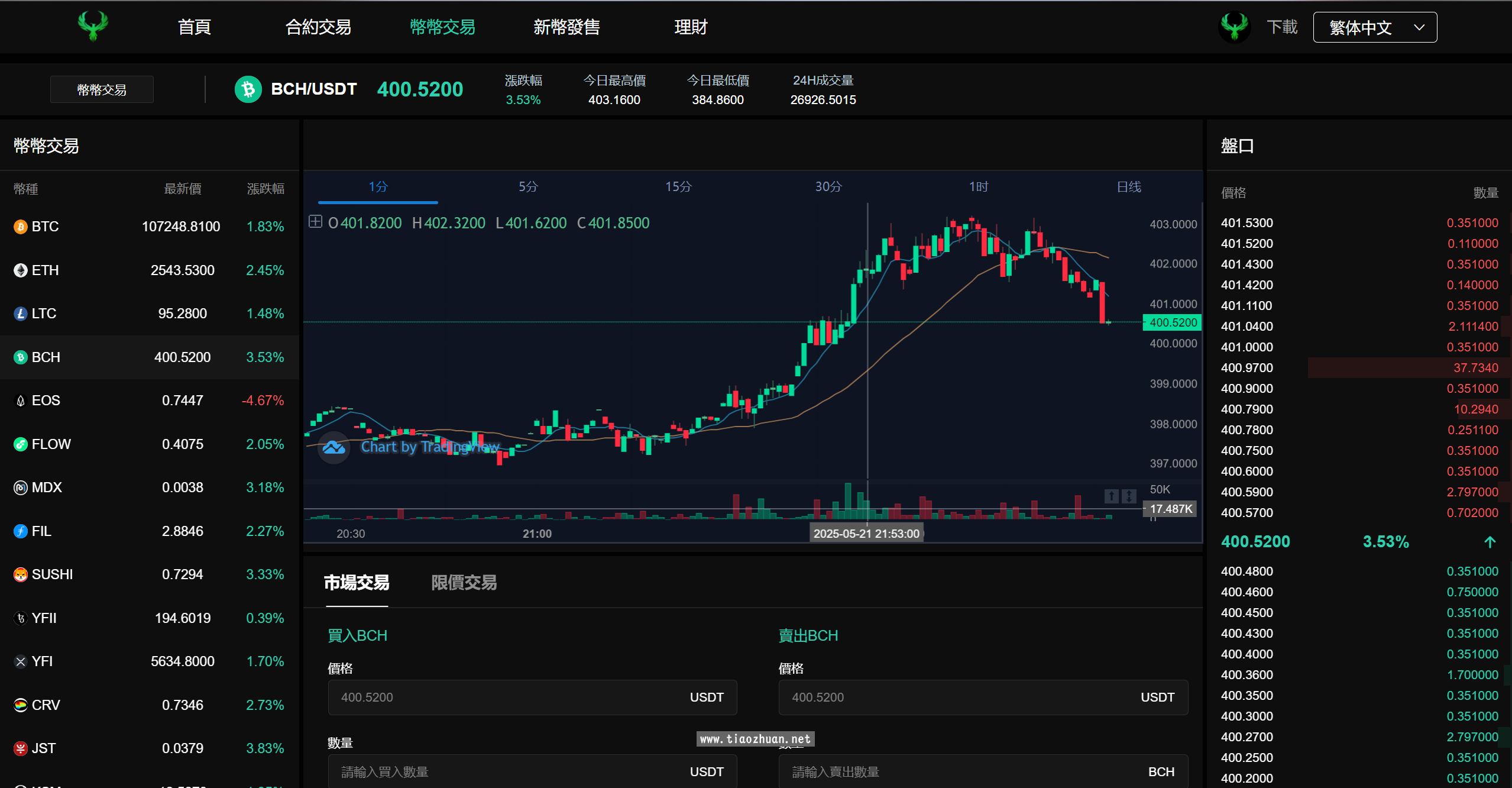The image size is (1512, 788).
Task: Expand the OHLC legend plus box
Action: pos(315,222)
